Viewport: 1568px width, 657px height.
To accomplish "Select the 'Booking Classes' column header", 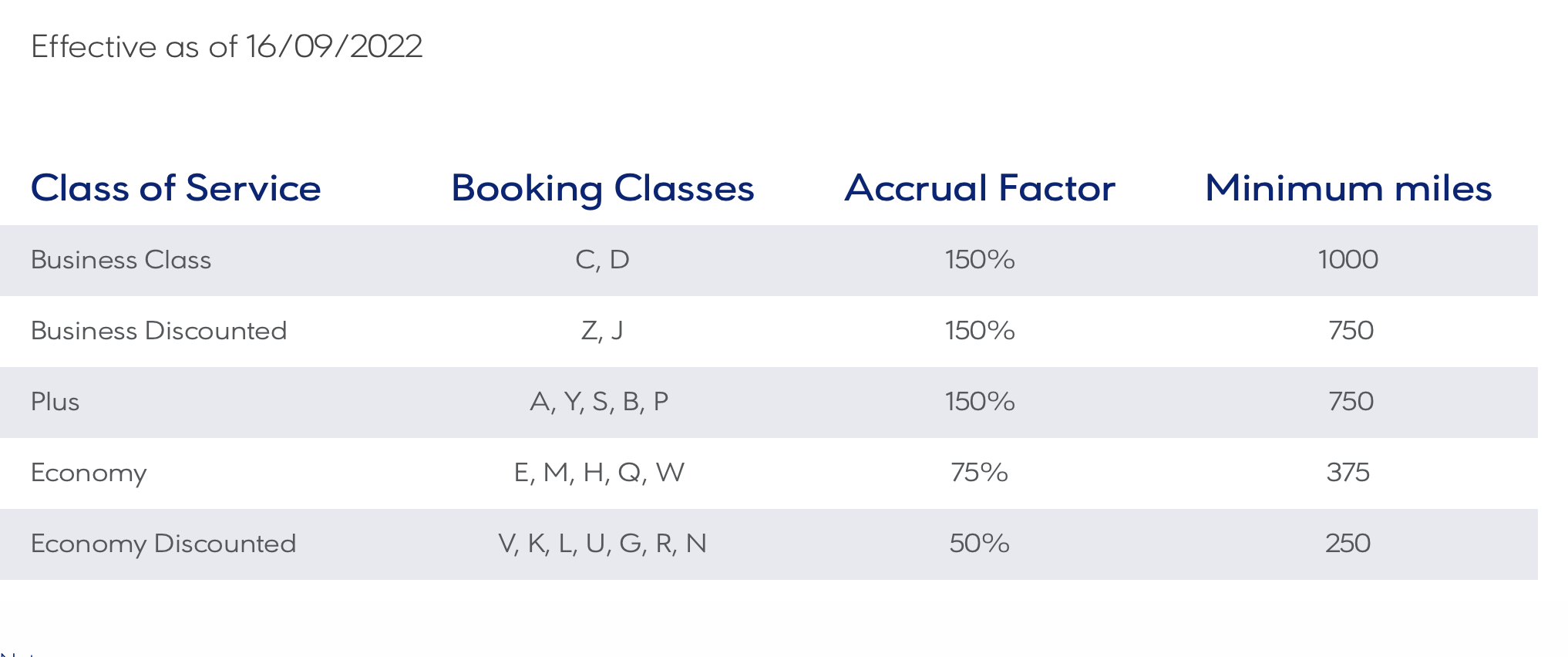I will click(602, 188).
